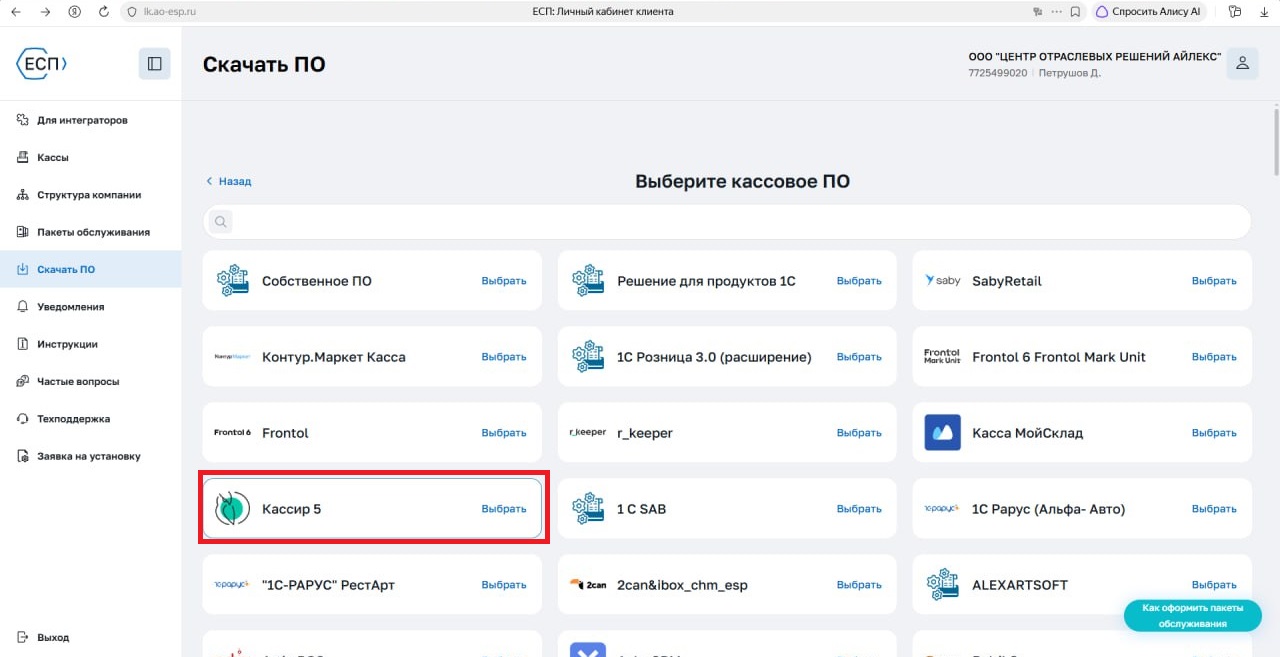Click the browser back arrow
Image resolution: width=1280 pixels, height=657 pixels.
point(15,12)
